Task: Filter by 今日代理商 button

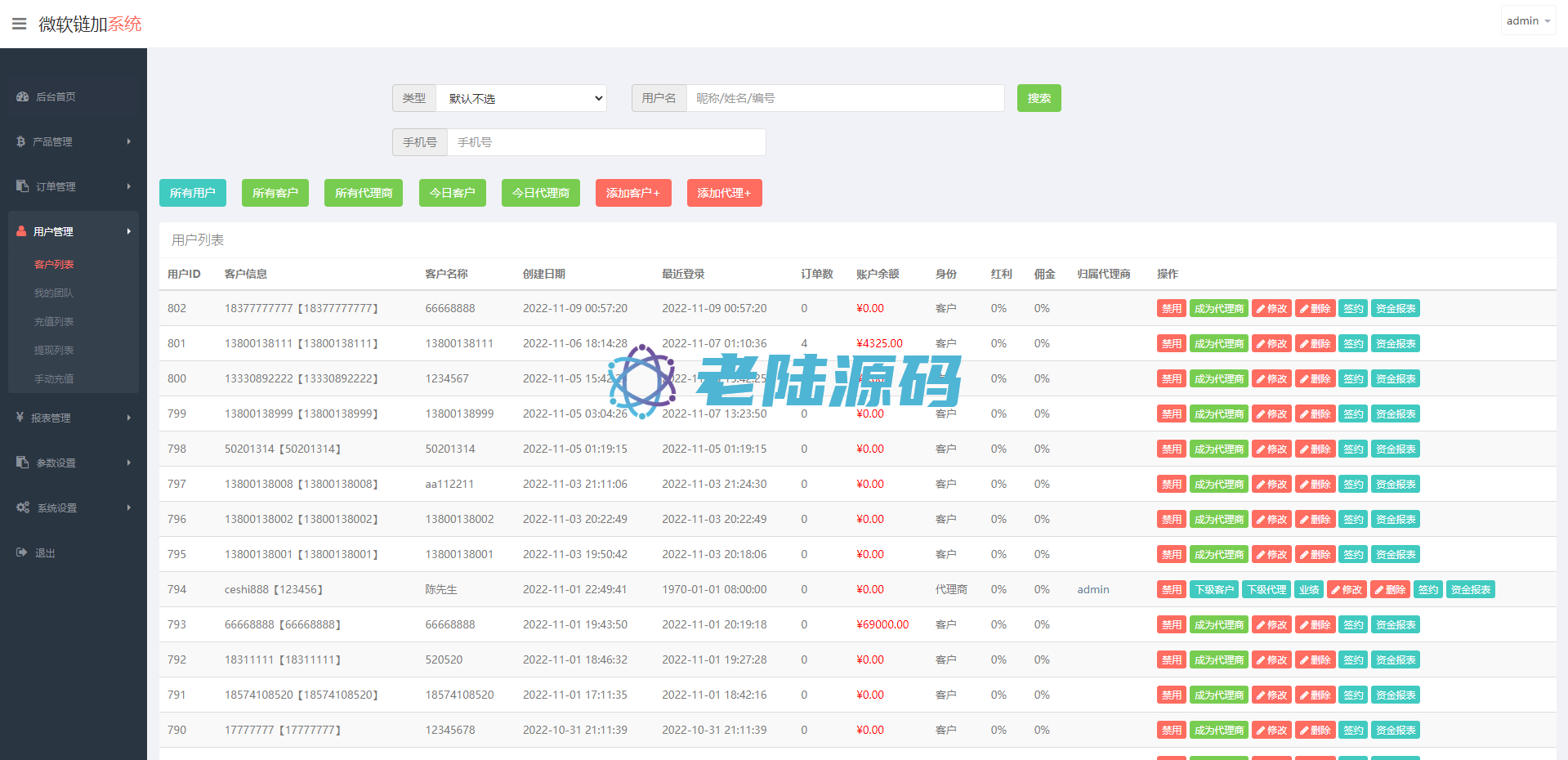Action: pos(540,193)
